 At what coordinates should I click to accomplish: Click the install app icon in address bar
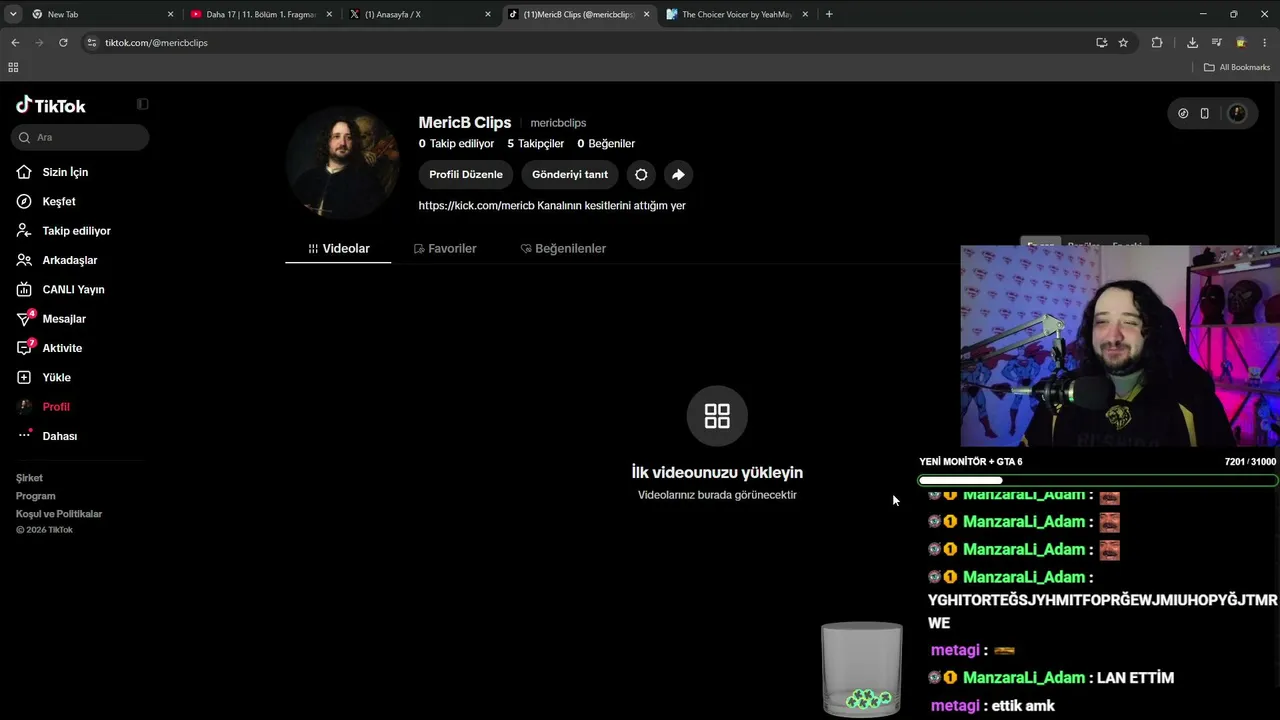[1101, 42]
